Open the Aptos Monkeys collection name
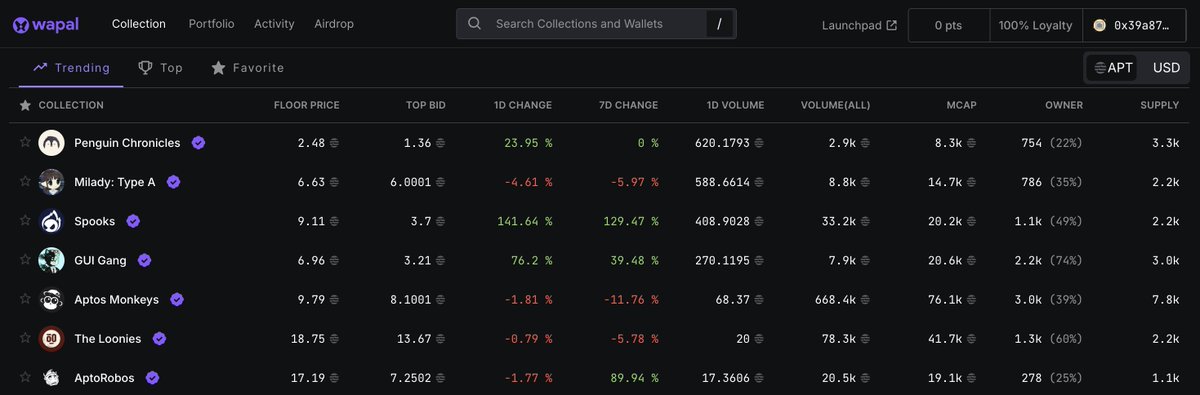1200x395 pixels. pos(116,299)
